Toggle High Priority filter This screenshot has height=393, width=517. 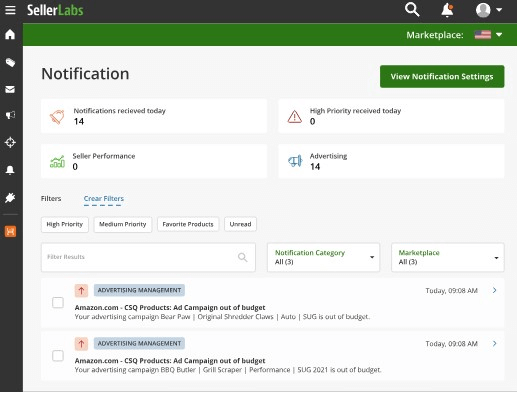coord(65,224)
